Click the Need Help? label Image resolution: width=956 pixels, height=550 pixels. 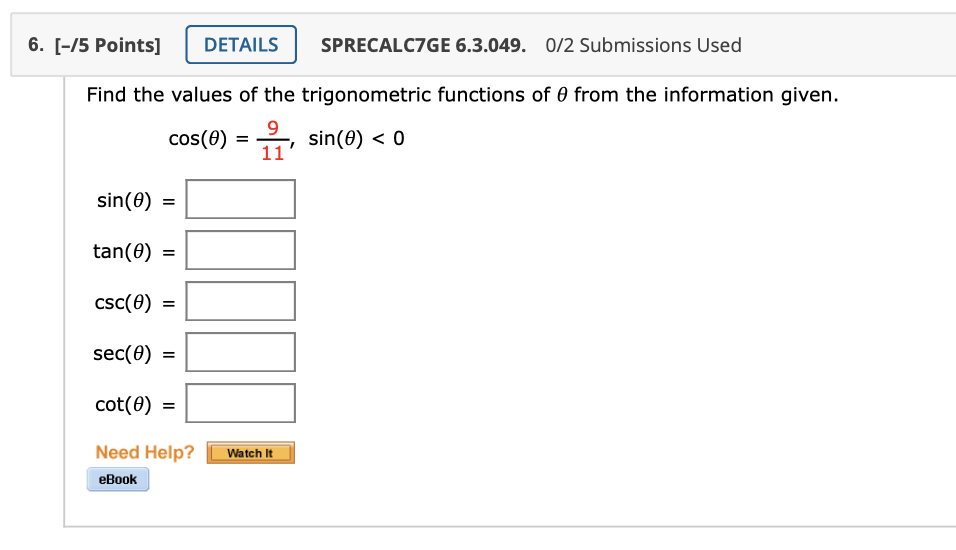coord(144,452)
